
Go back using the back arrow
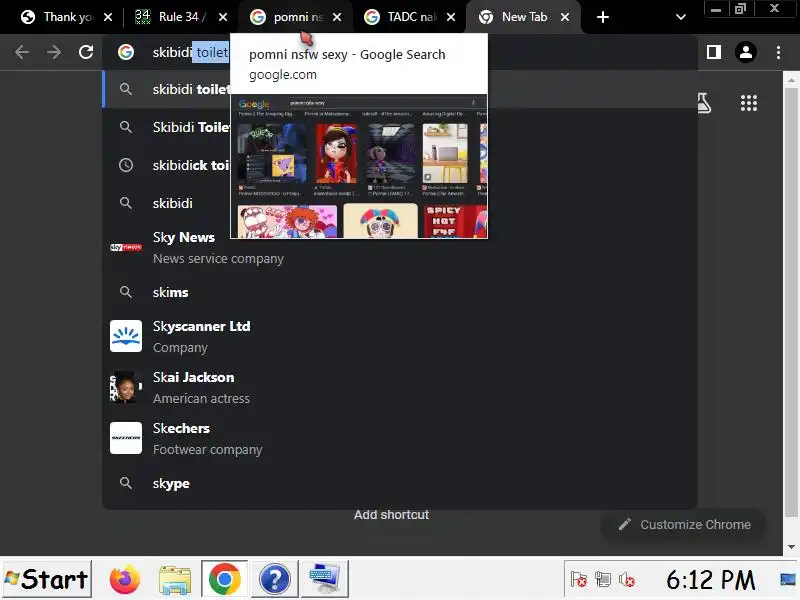point(22,52)
